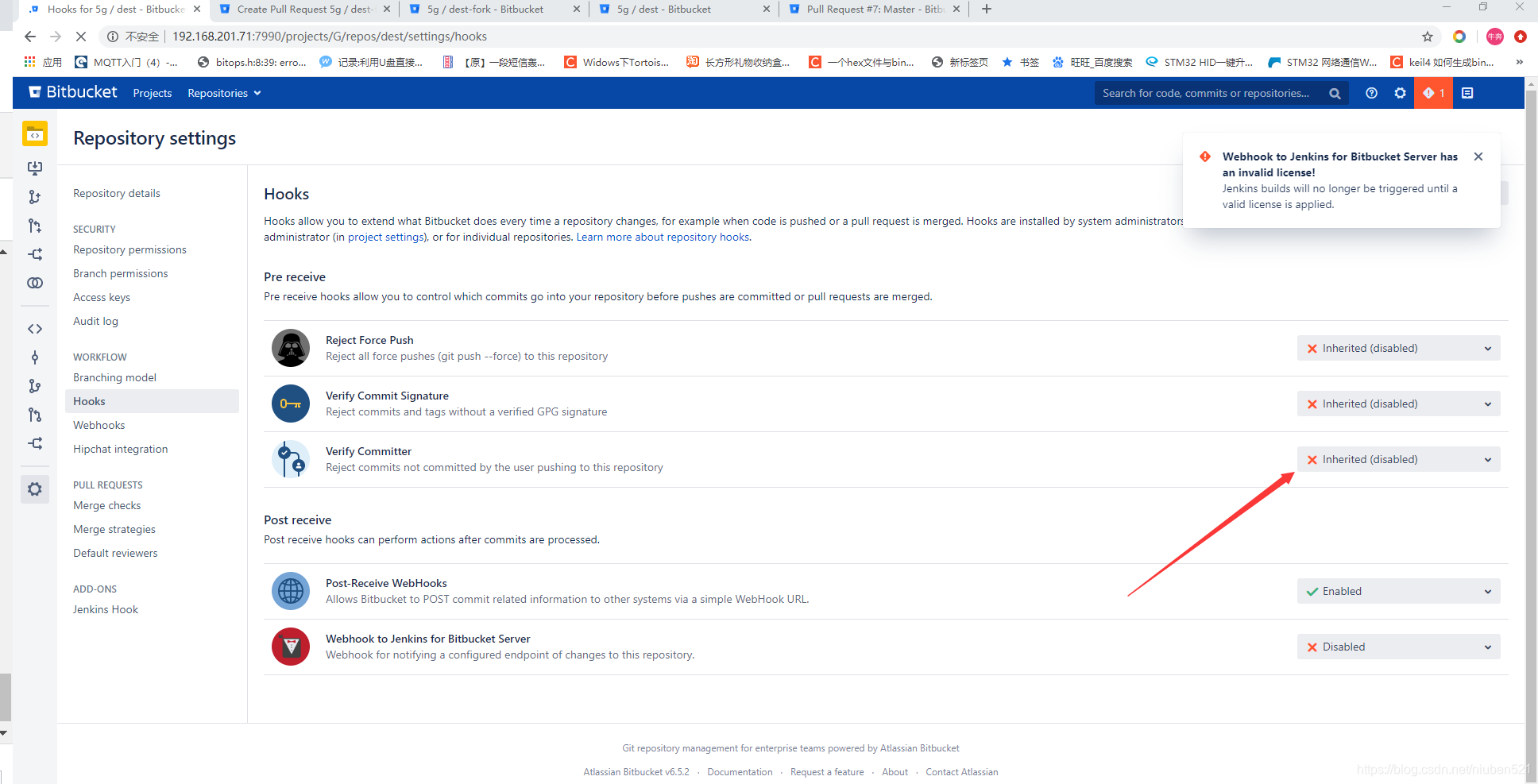
Task: Open the Bitbucket administration gear icon
Action: point(1399,93)
